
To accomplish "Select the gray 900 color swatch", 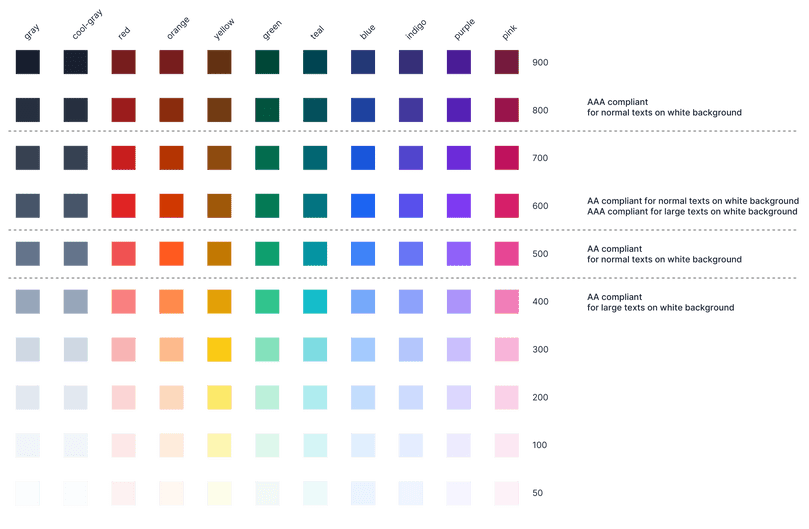I will (x=28, y=62).
